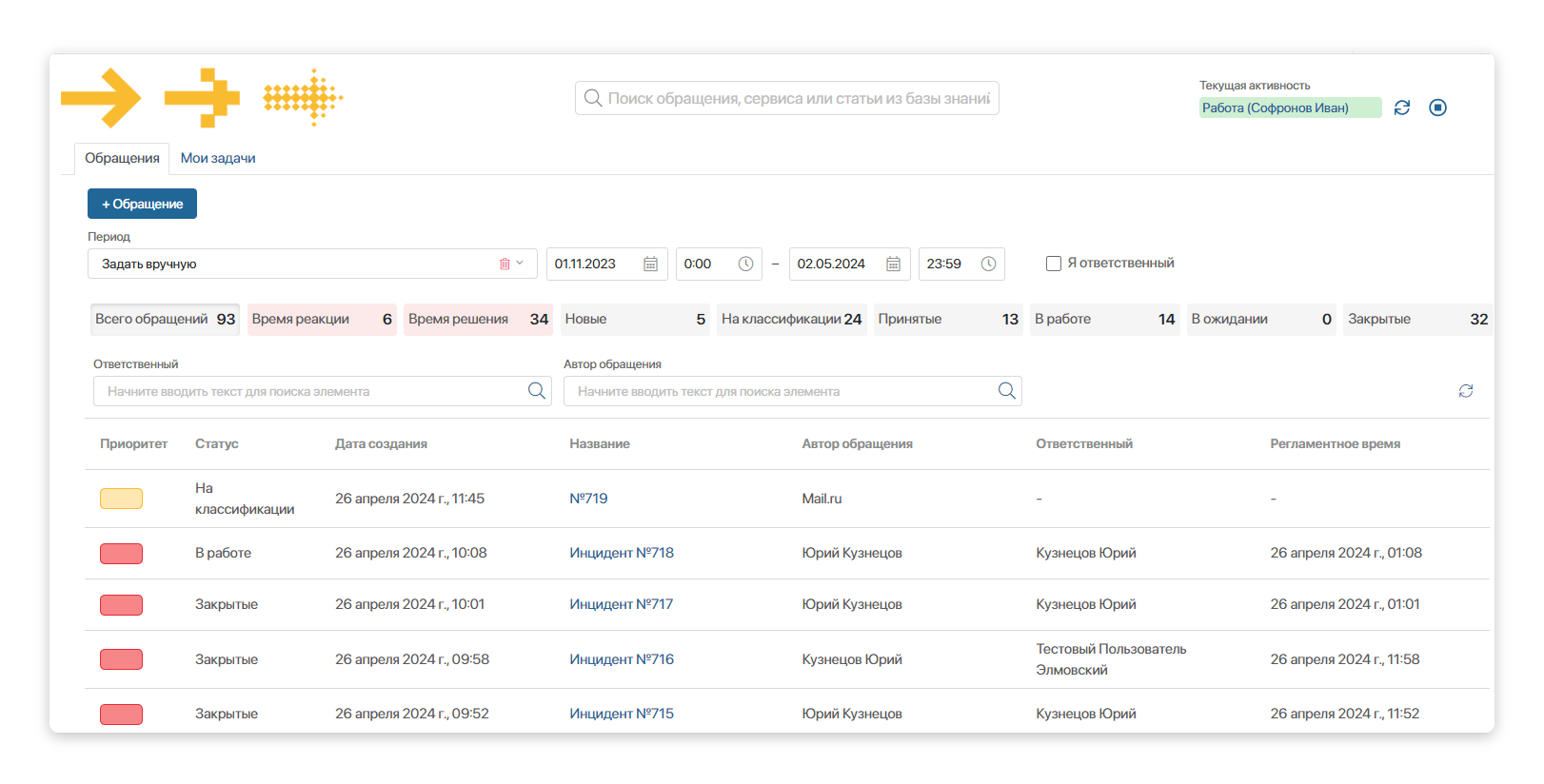Viewport: 1544px width, 784px height.
Task: Open Инцидент №718
Action: click(x=622, y=553)
